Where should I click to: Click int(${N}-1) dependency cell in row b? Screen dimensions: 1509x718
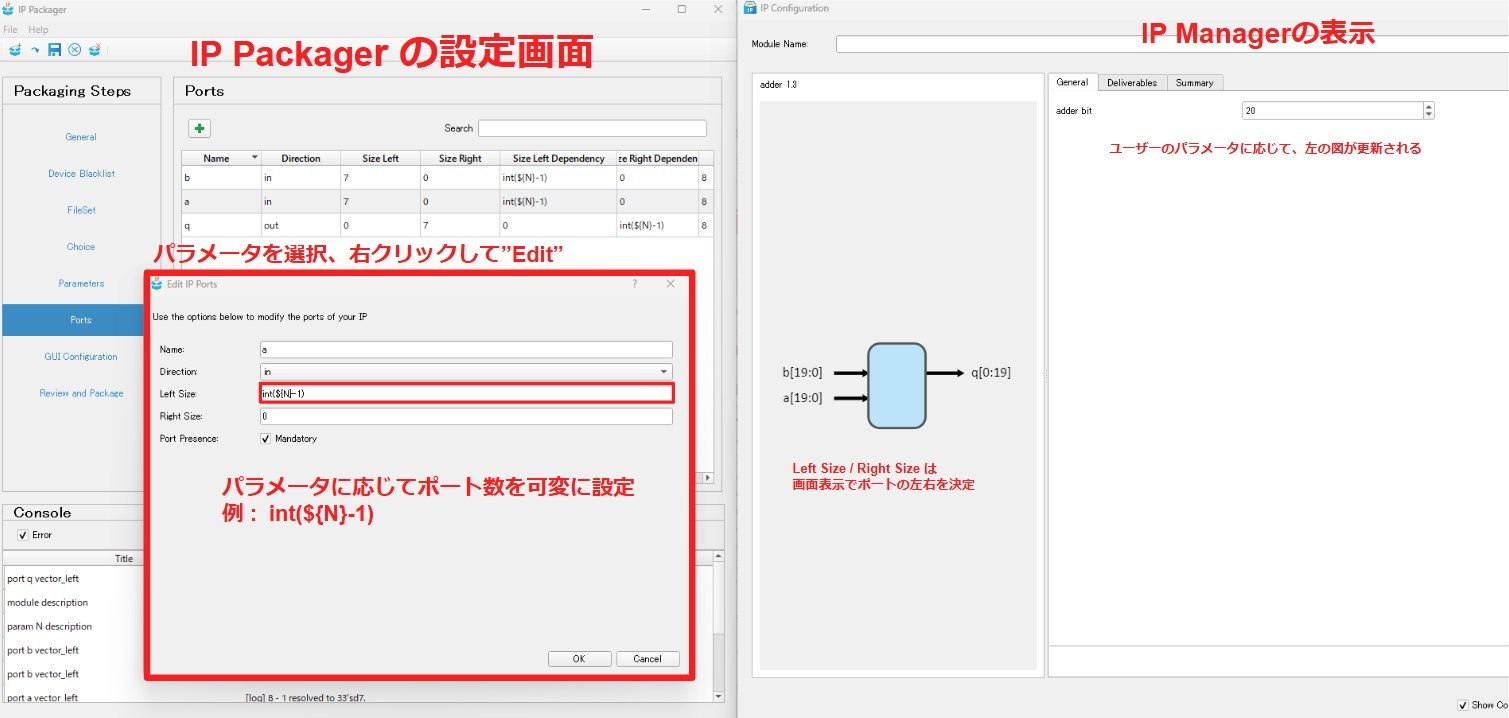click(558, 177)
